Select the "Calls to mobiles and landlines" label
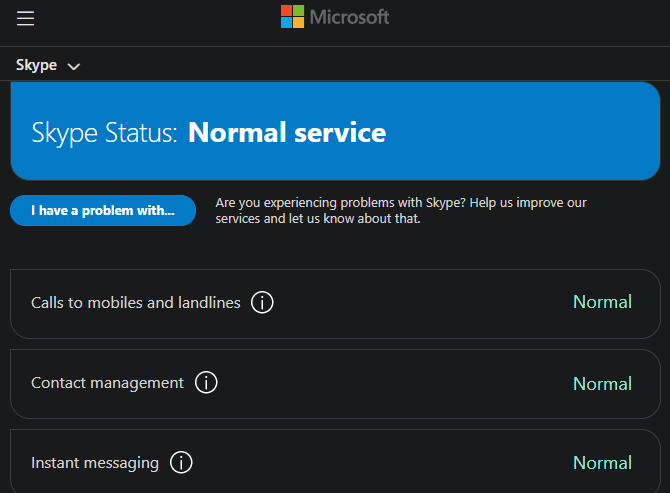The height and width of the screenshot is (493, 670). pyautogui.click(x=136, y=302)
